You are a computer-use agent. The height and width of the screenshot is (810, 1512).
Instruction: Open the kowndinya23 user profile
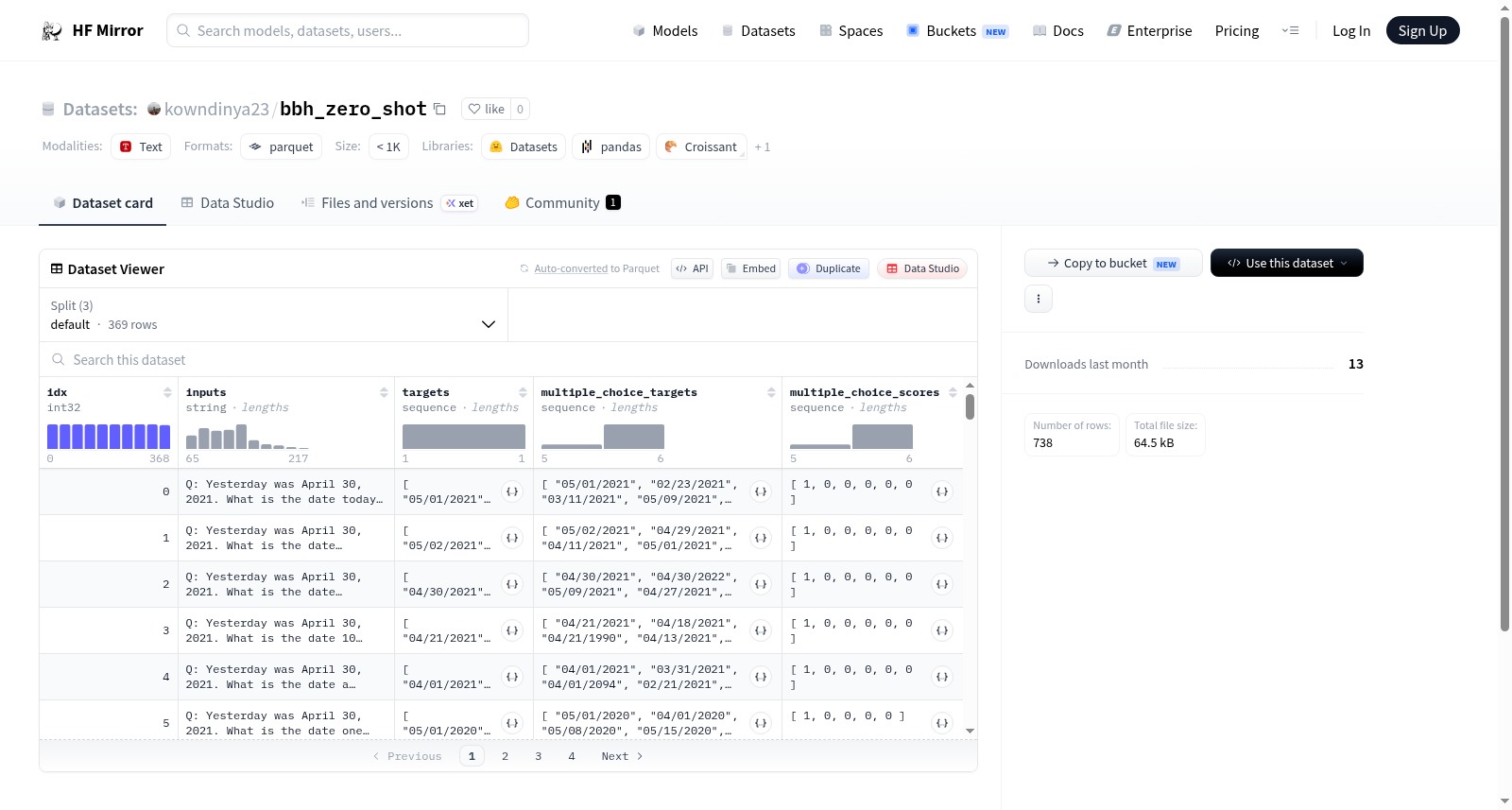coord(216,110)
